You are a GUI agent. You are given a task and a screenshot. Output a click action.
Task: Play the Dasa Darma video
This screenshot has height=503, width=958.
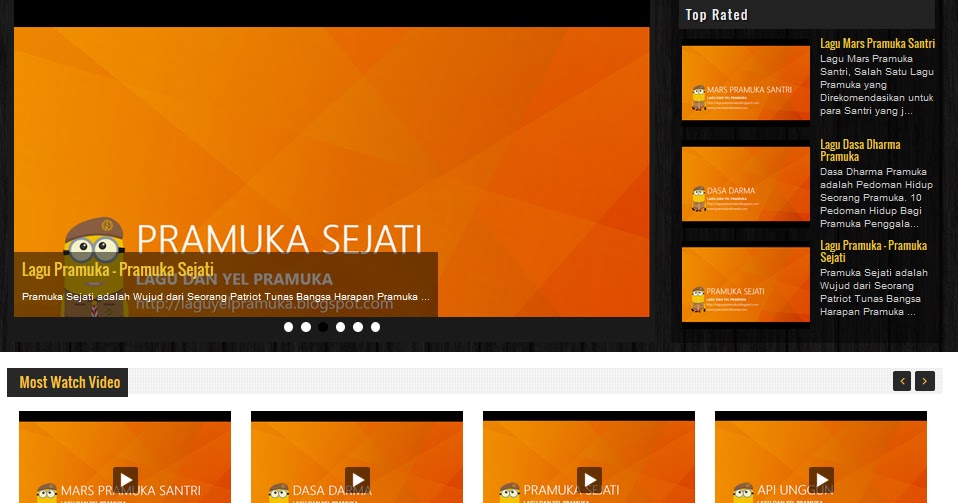pos(357,479)
